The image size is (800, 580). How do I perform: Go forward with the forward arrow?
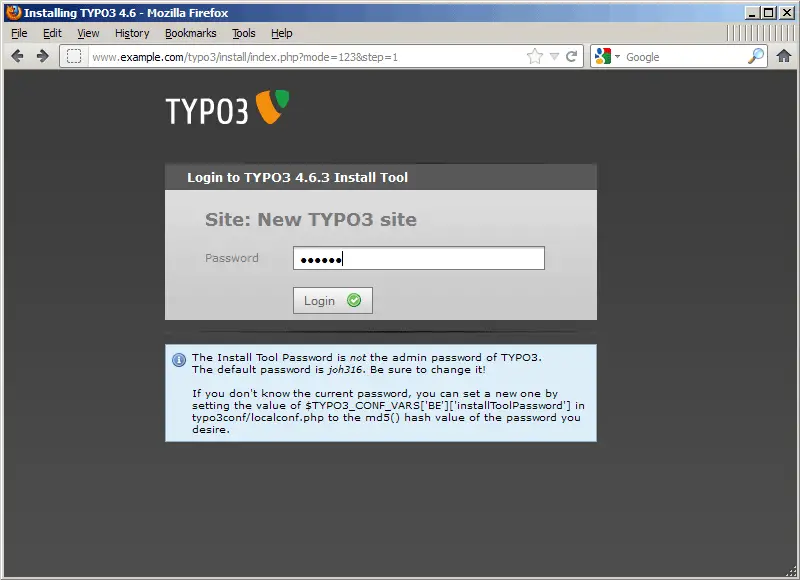coord(42,56)
